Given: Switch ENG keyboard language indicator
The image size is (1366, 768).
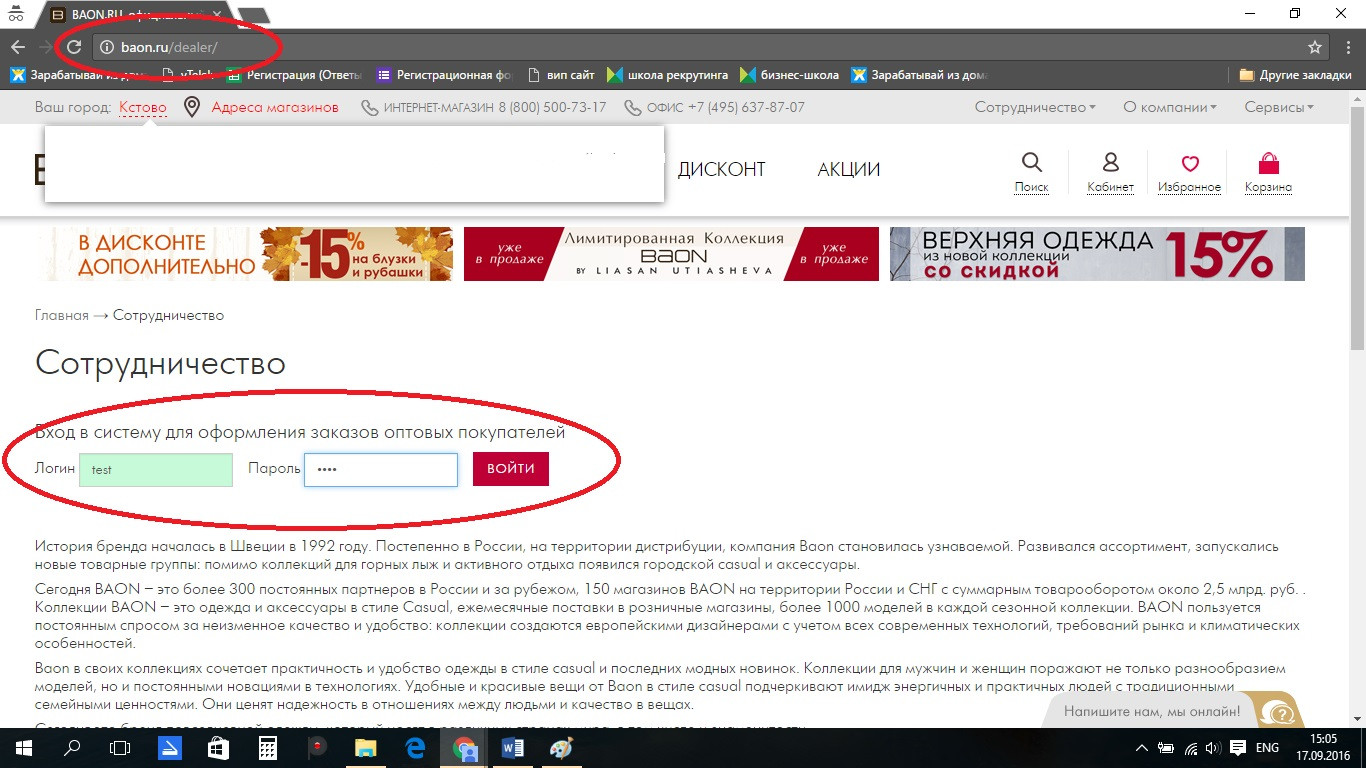Looking at the screenshot, I should pyautogui.click(x=1267, y=748).
